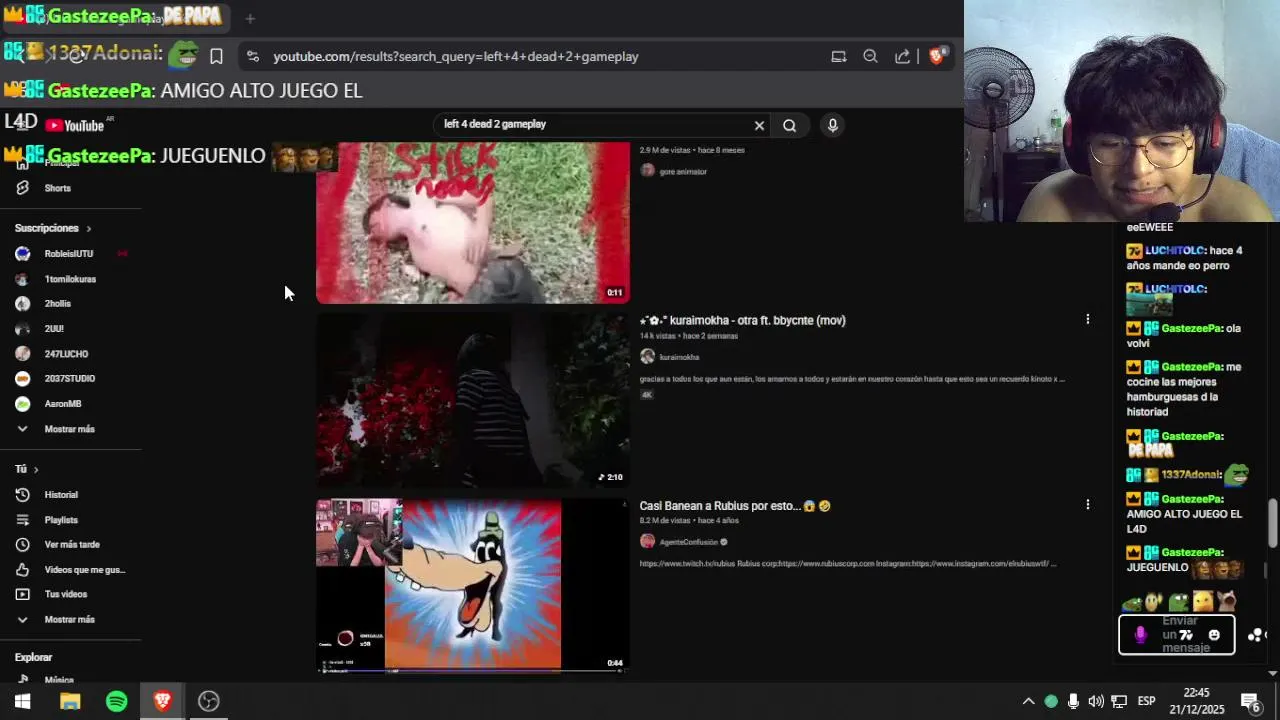Open the Windows Start menu
Viewport: 1280px width, 720px height.
tap(22, 701)
